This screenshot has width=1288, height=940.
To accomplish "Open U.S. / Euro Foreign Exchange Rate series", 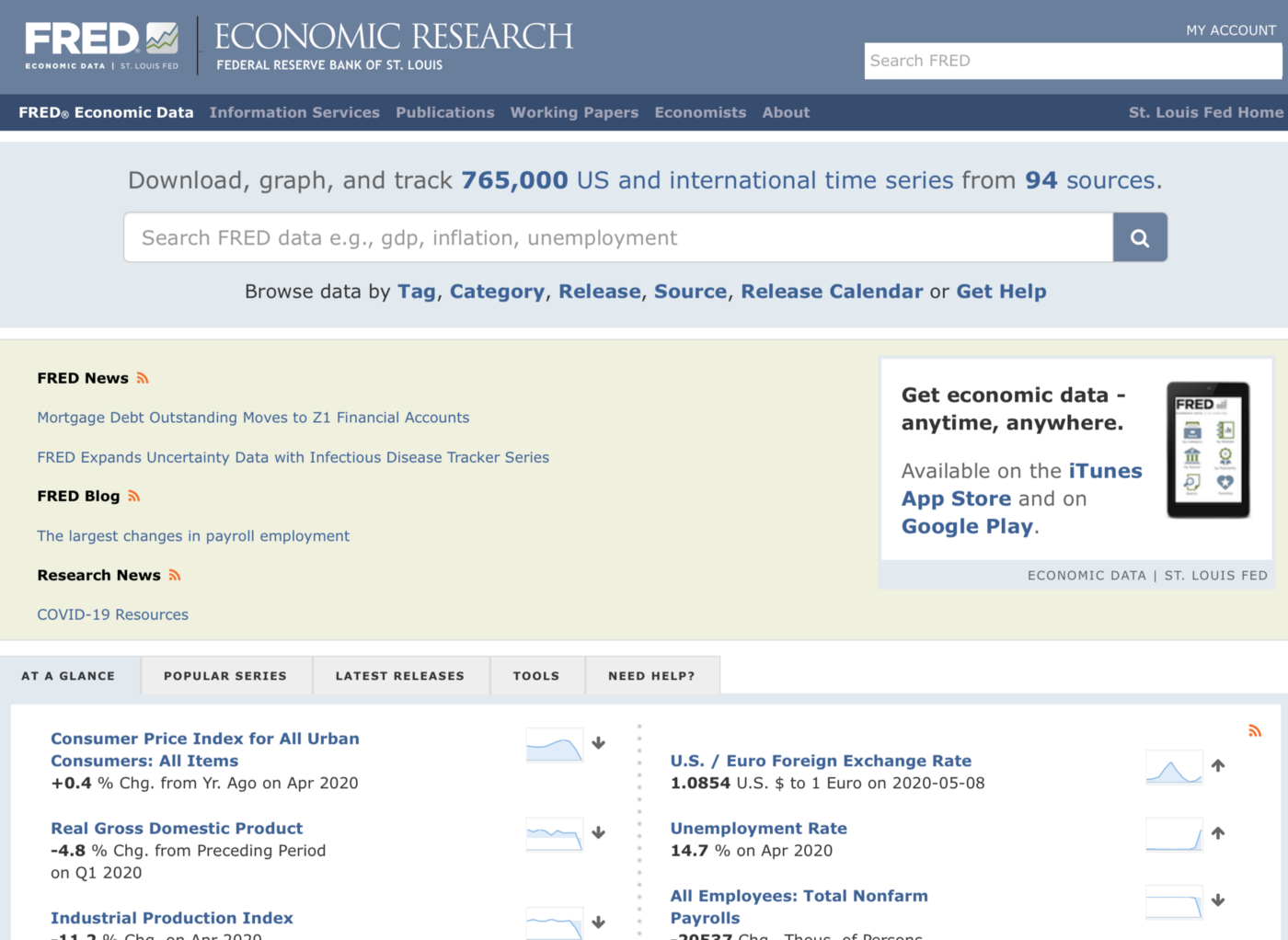I will click(x=821, y=761).
